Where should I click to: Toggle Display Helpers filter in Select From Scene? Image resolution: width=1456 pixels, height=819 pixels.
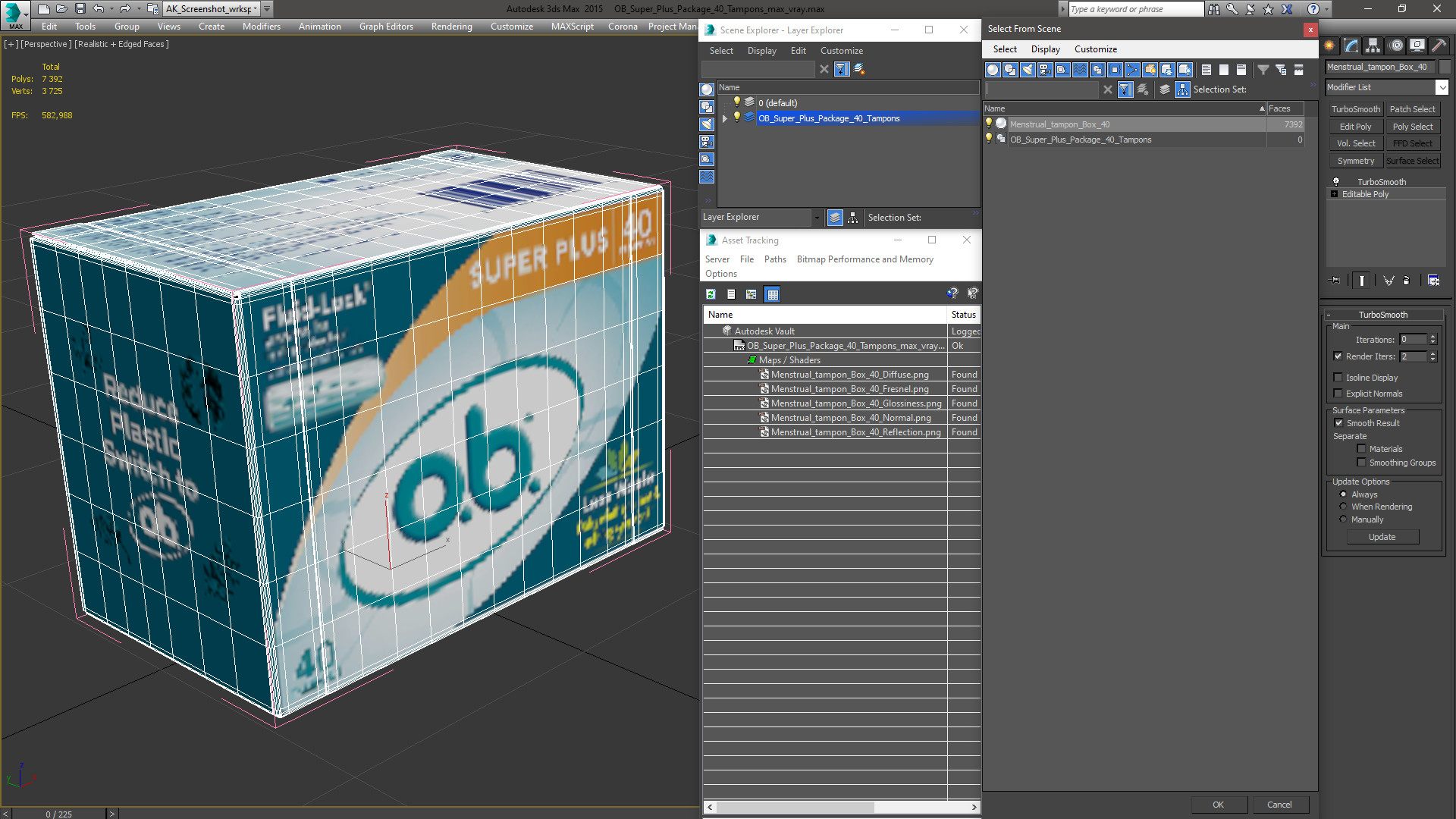1062,70
